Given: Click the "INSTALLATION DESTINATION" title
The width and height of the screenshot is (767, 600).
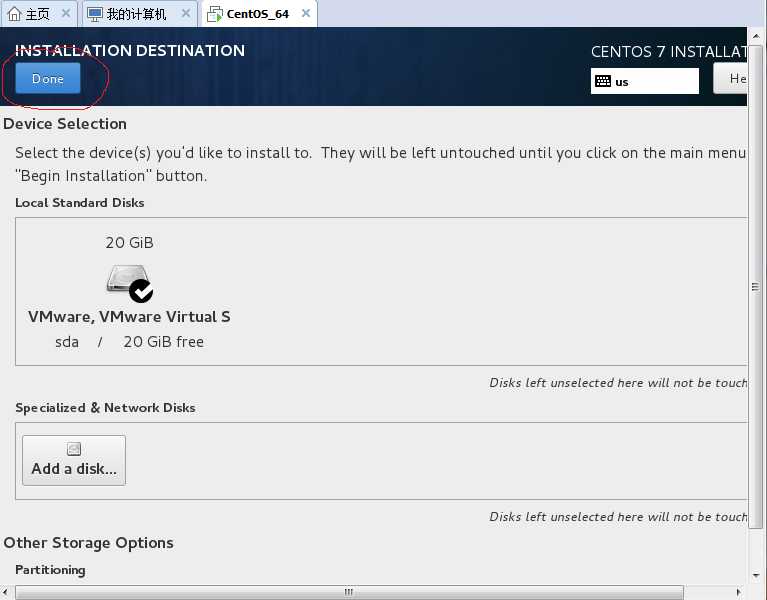Looking at the screenshot, I should tap(130, 50).
